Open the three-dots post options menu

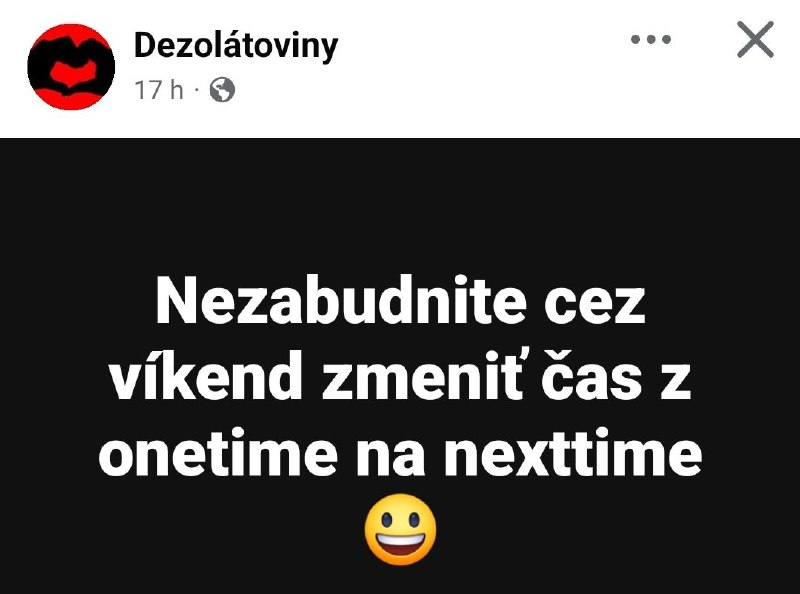pyautogui.click(x=651, y=39)
